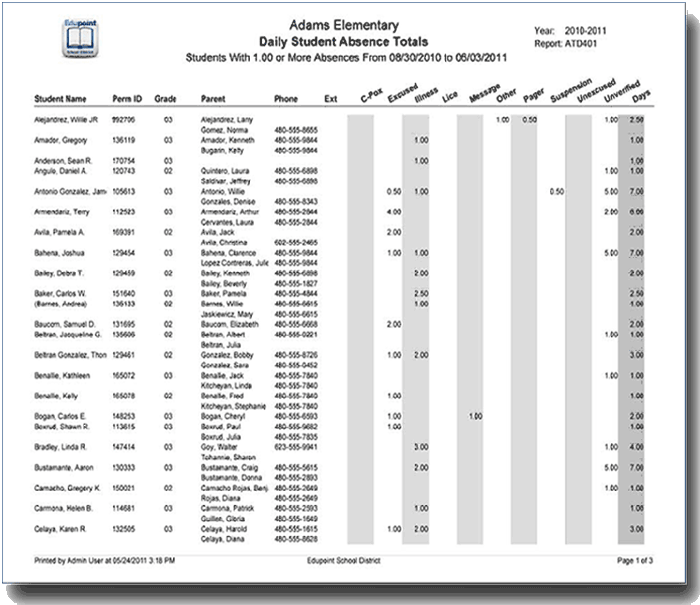Select student Anderson, Sean R.
700x605 pixels.
[62, 161]
